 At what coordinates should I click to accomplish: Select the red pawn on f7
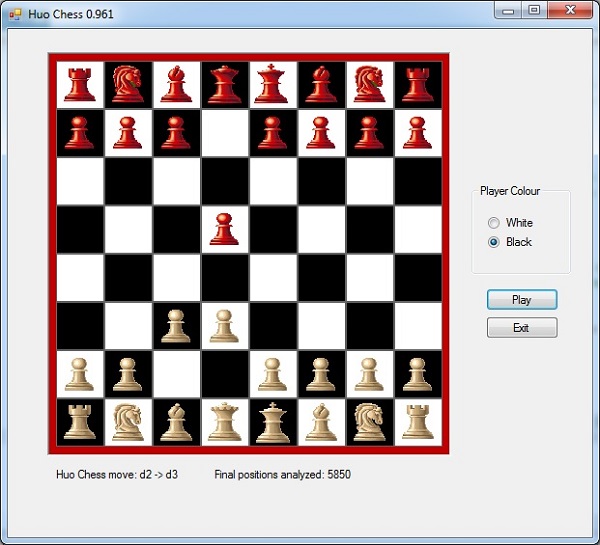321,133
